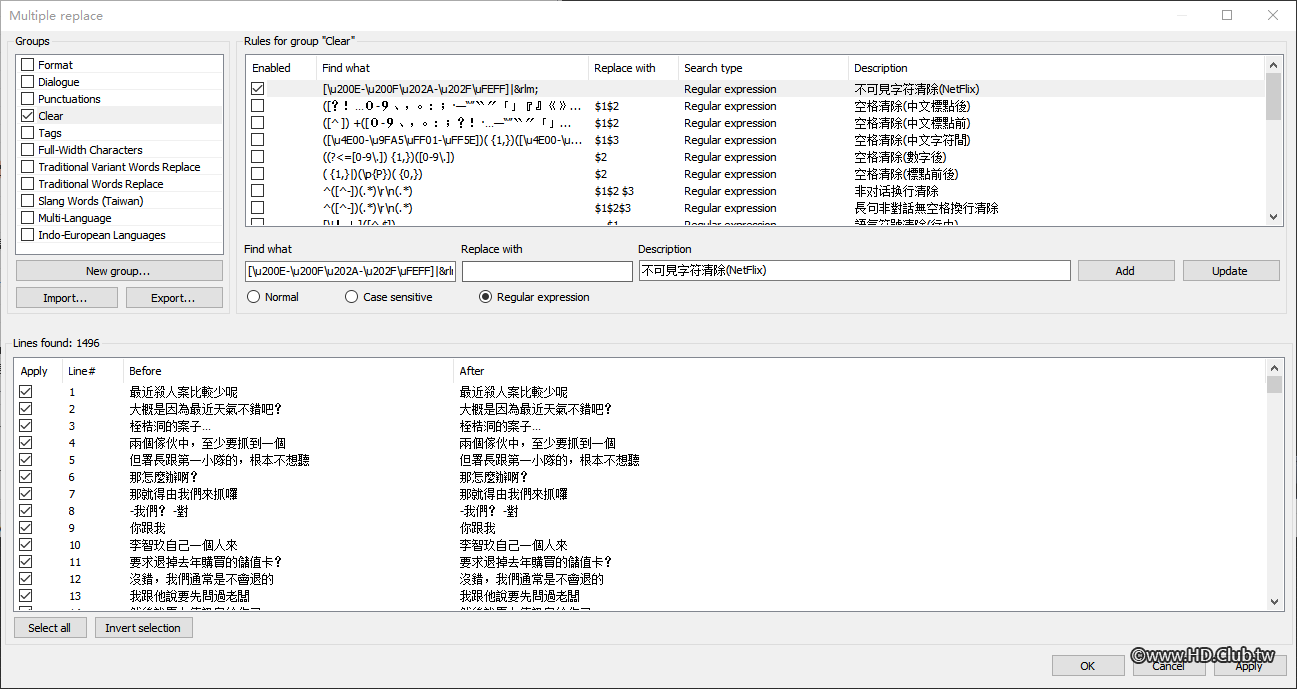The width and height of the screenshot is (1297, 689).
Task: Click New group... button
Action: pos(119,271)
